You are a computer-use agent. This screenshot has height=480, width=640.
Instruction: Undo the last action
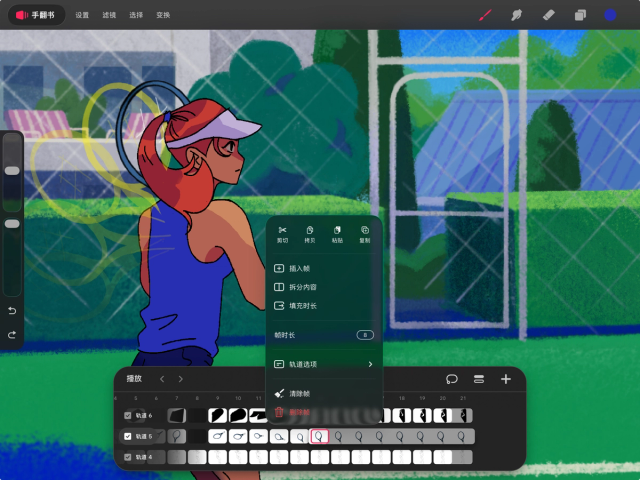pyautogui.click(x=12, y=311)
